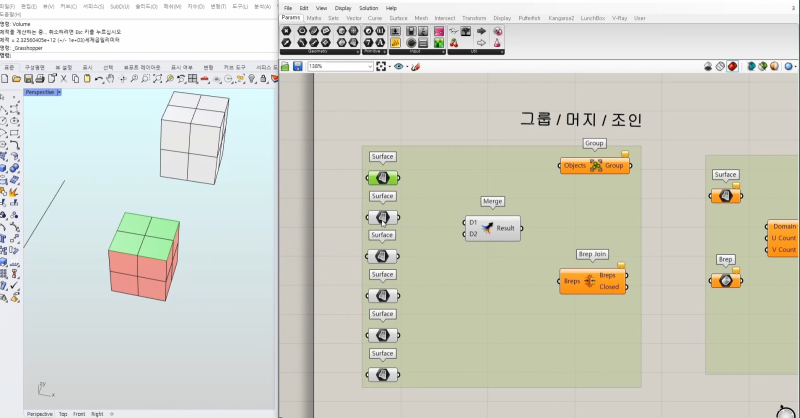This screenshot has width=800, height=418.
Task: Click Save disk icon in Rhino toolbar
Action: (29, 79)
